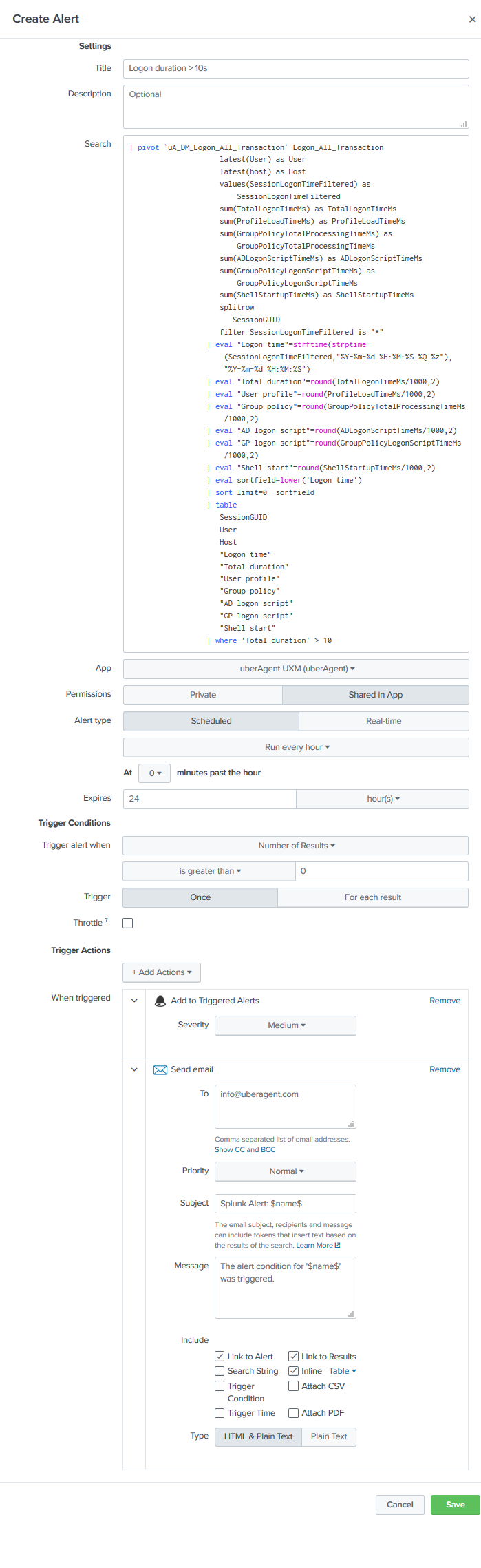Image resolution: width=481 pixels, height=1568 pixels.
Task: Remove the Send email action
Action: tap(445, 1069)
